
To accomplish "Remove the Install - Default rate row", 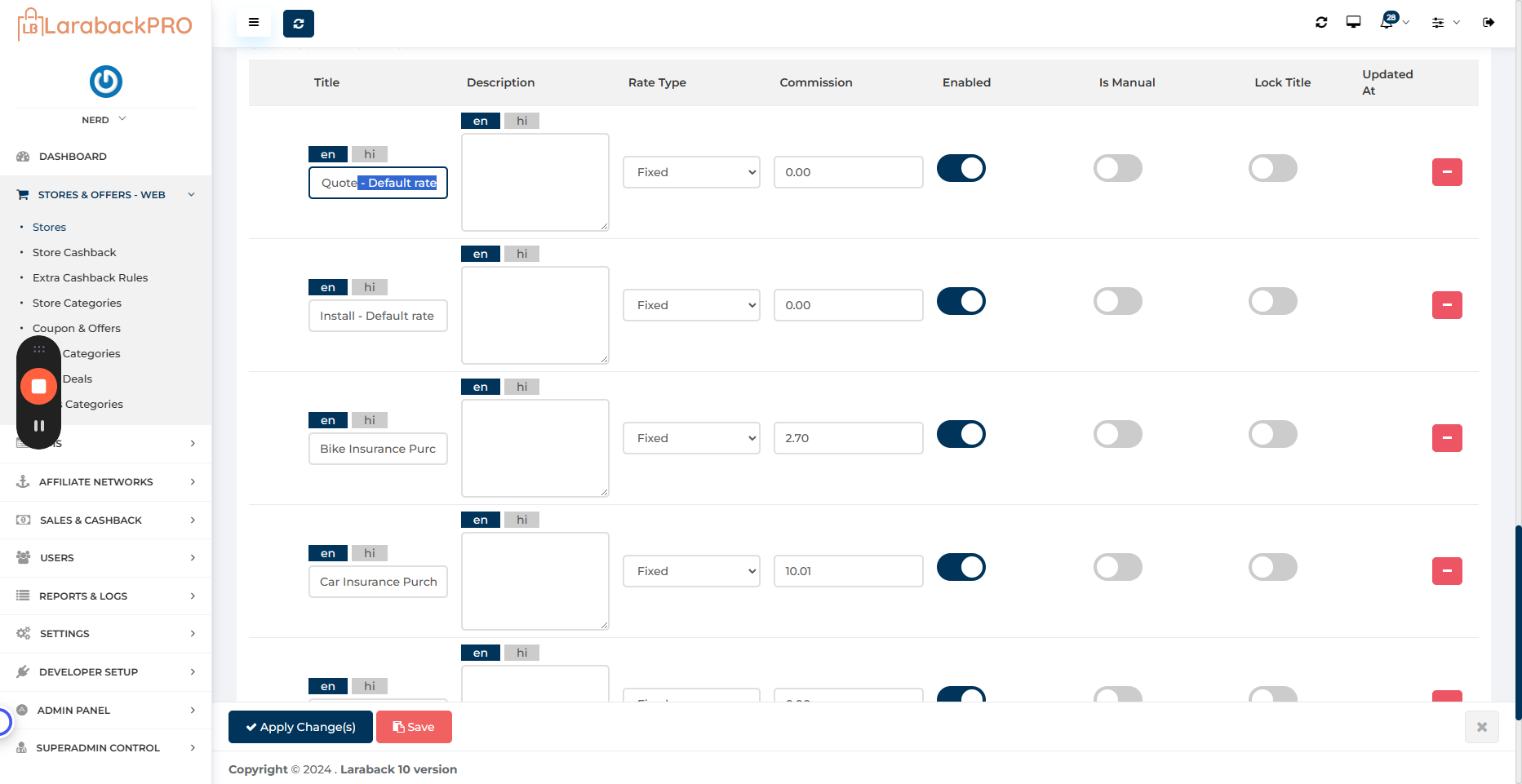I will click(1447, 305).
